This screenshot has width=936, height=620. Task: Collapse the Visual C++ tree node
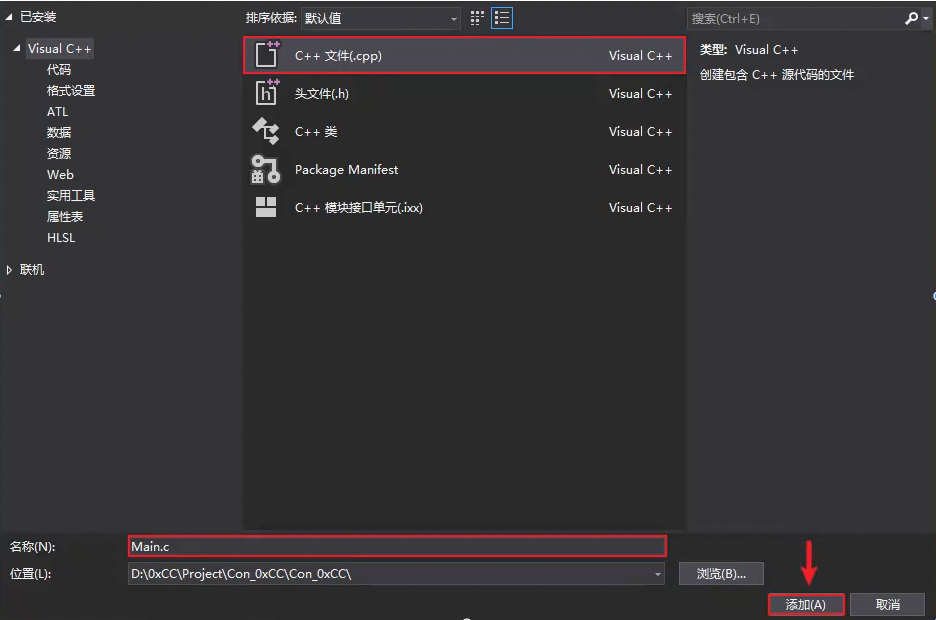[17, 48]
